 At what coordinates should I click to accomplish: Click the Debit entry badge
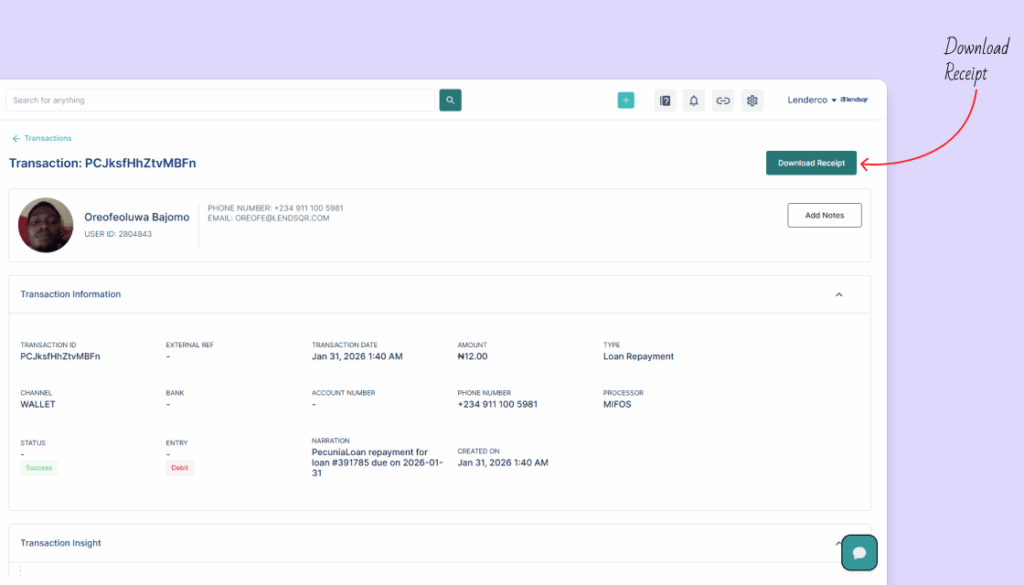point(180,468)
